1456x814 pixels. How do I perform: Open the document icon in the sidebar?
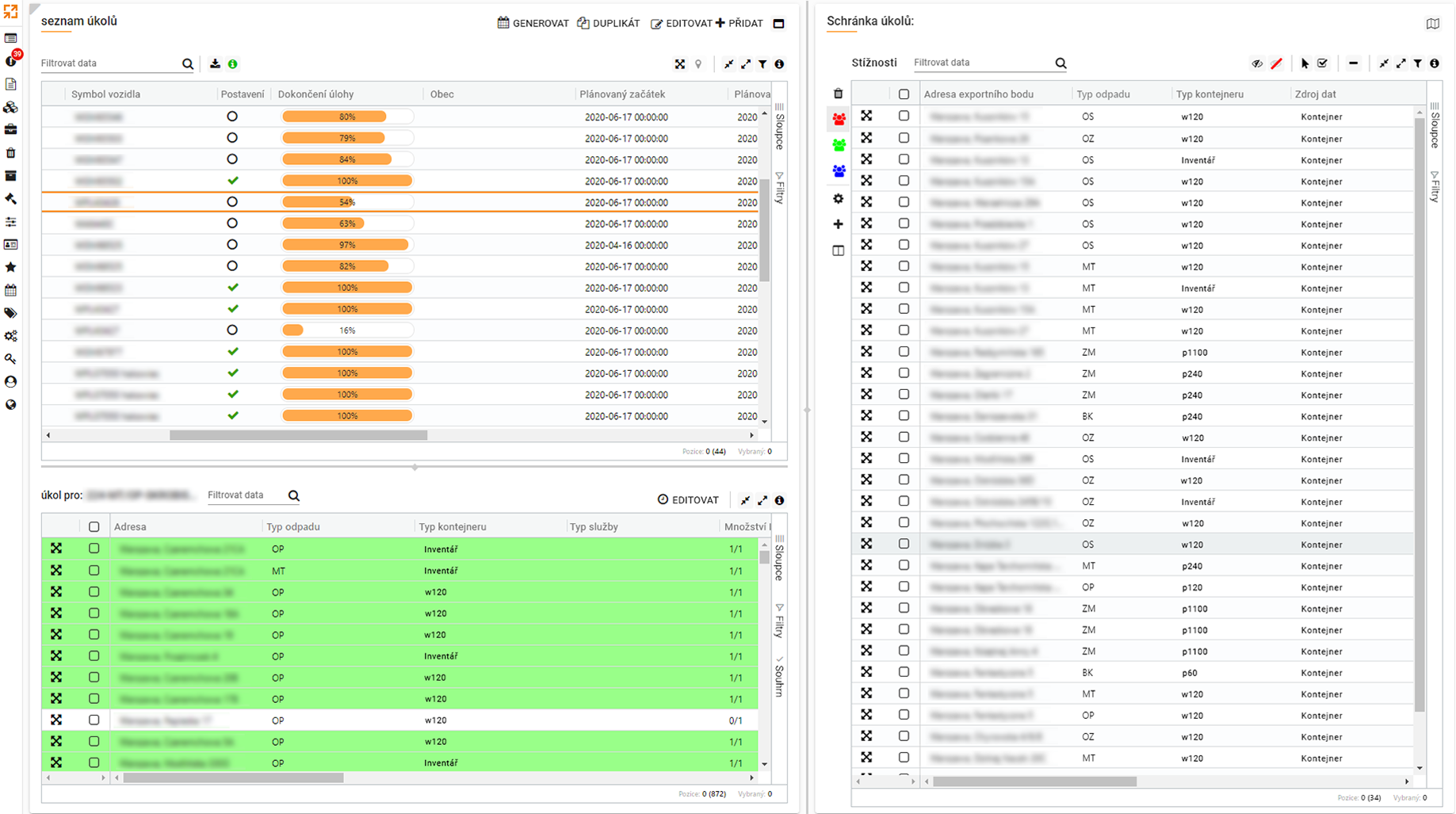click(x=10, y=84)
